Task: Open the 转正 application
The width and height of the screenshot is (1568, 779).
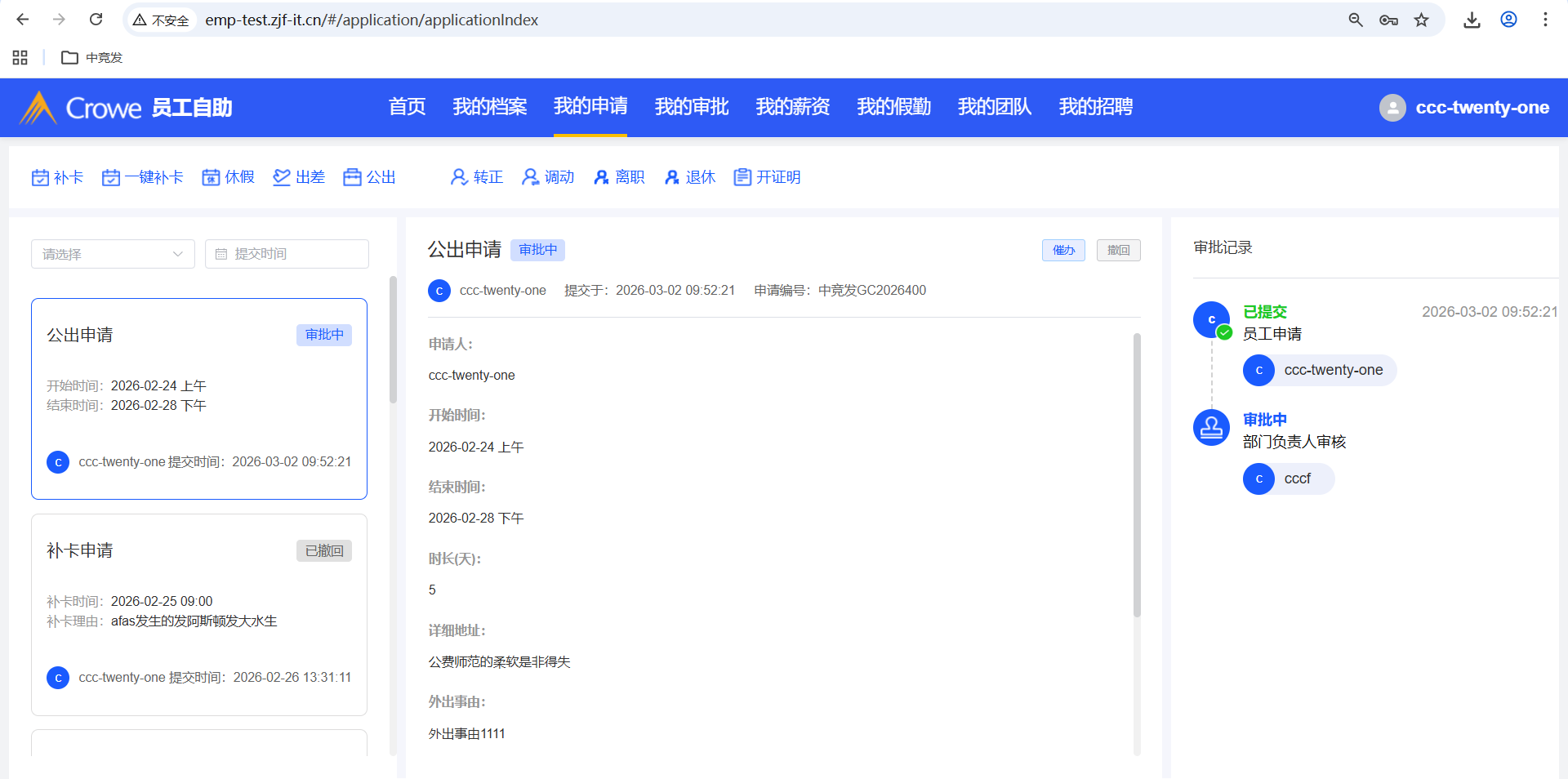Action: pyautogui.click(x=477, y=177)
